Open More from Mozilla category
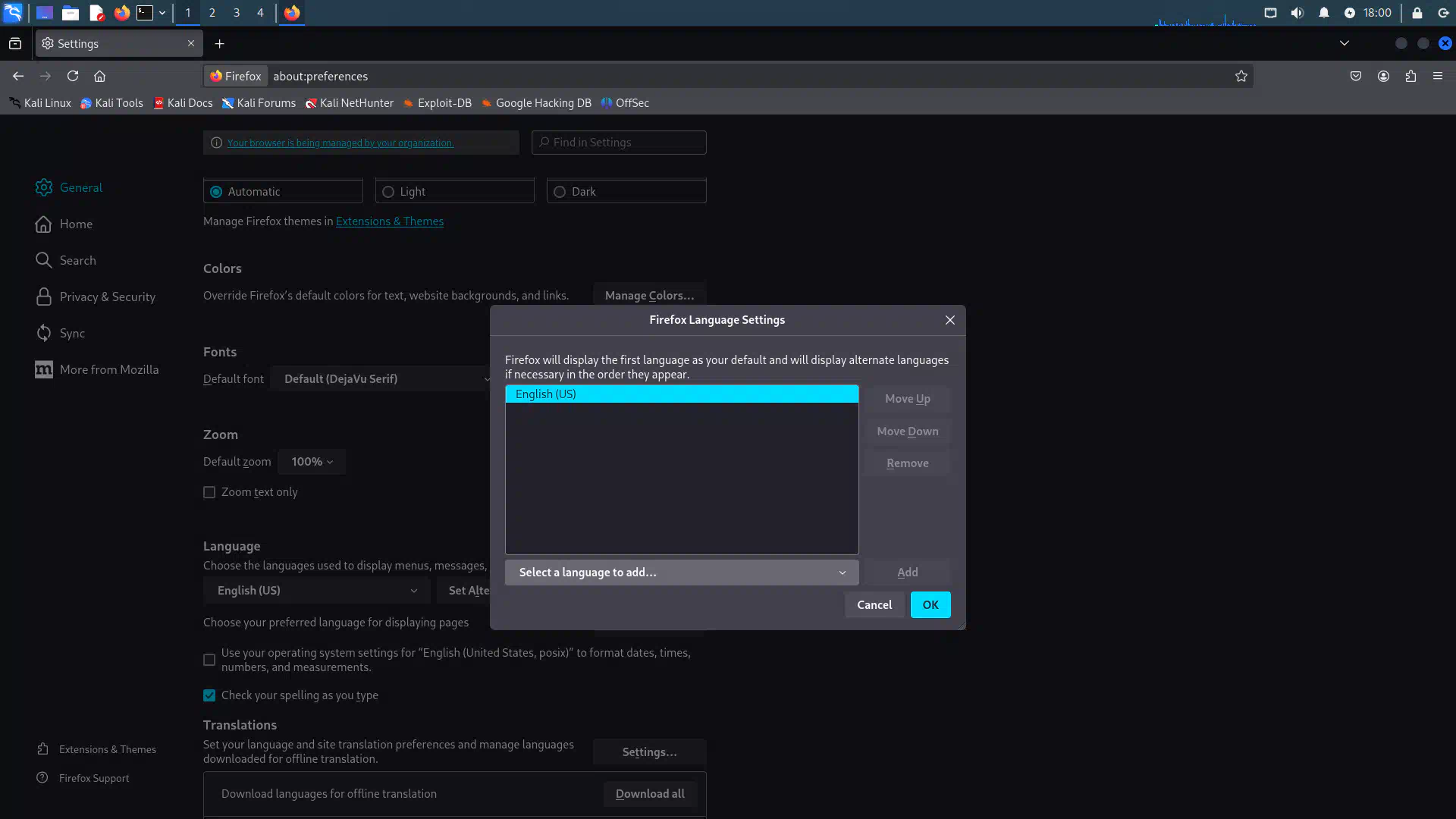The image size is (1456, 819). [x=97, y=369]
